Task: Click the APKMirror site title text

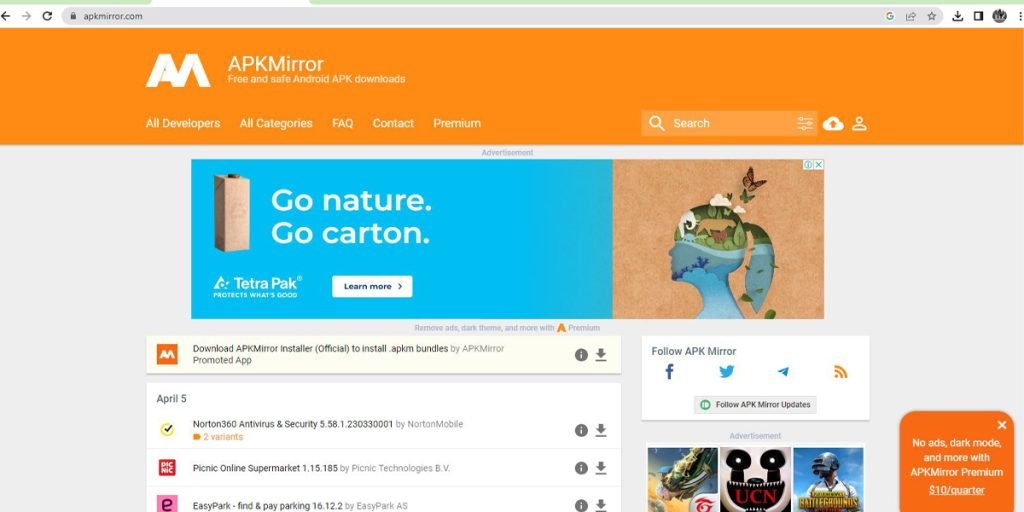Action: [276, 64]
